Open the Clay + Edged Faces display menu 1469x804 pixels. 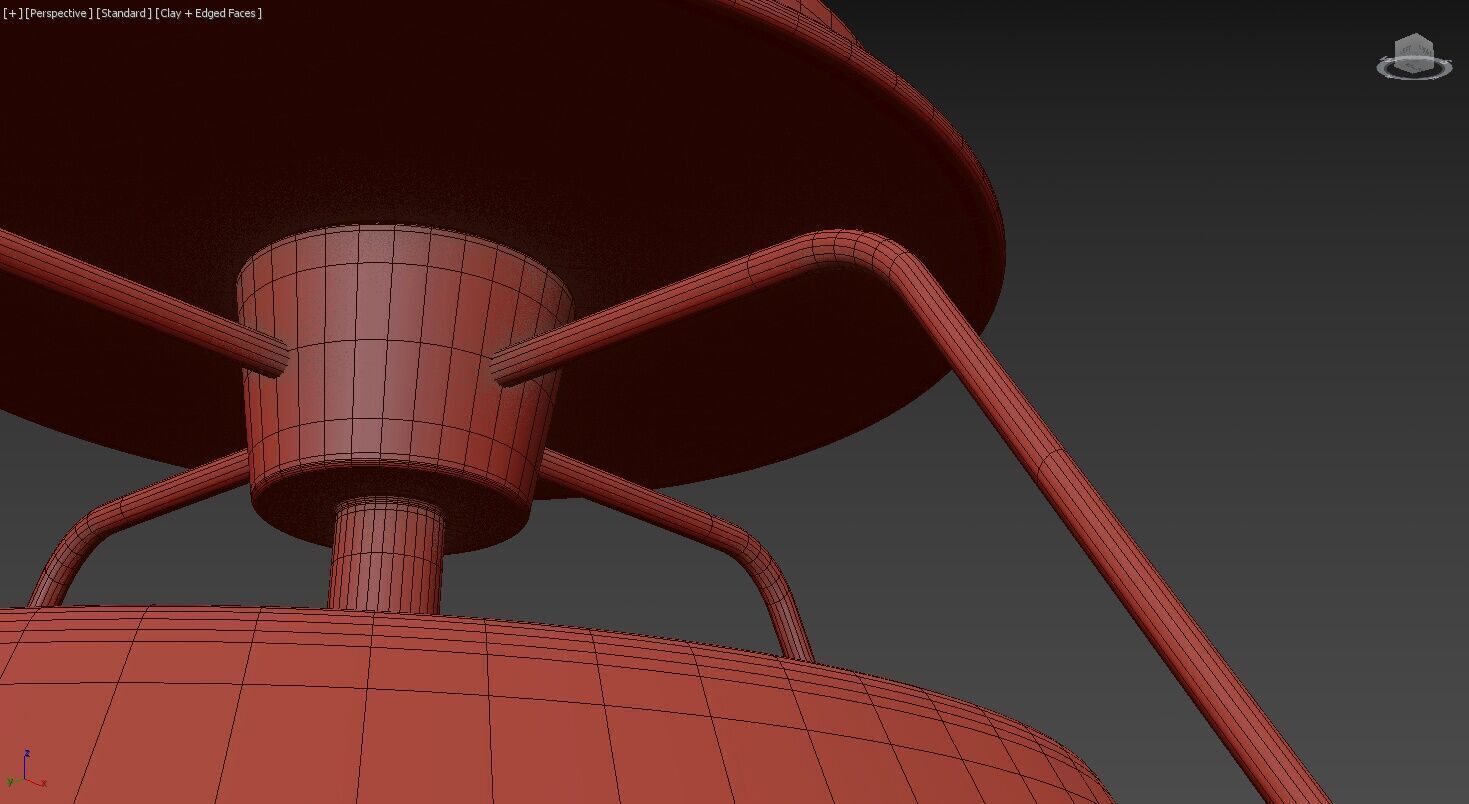[209, 13]
